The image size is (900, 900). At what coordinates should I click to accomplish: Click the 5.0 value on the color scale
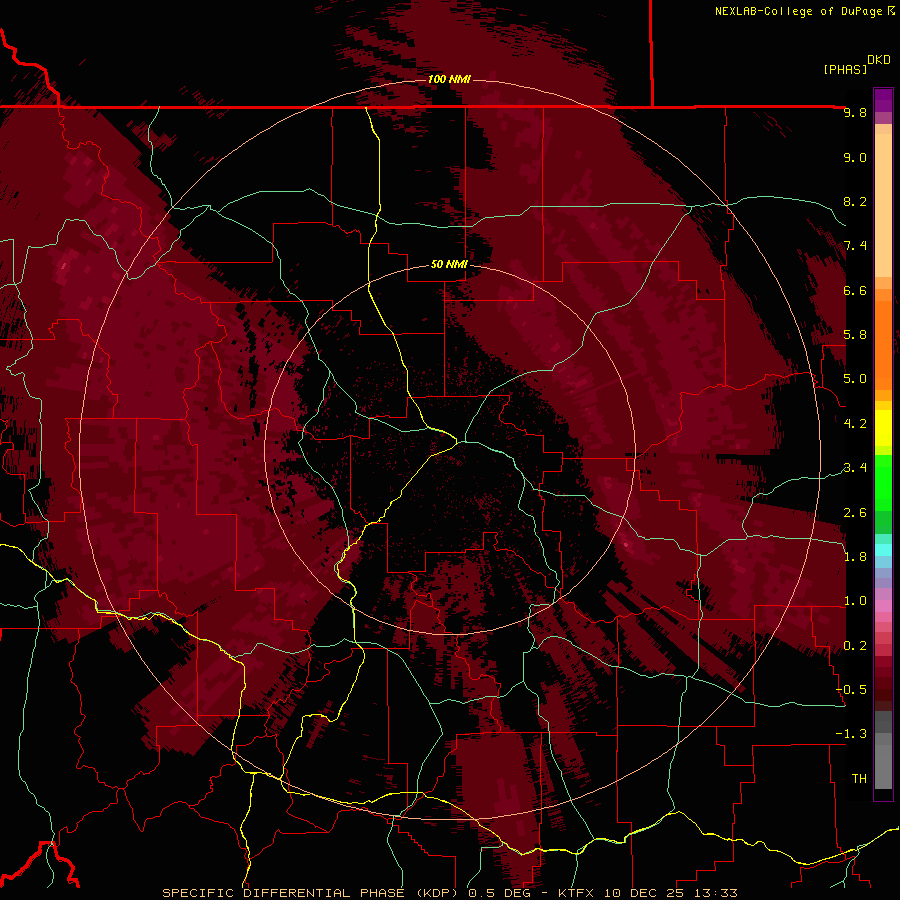[855, 379]
